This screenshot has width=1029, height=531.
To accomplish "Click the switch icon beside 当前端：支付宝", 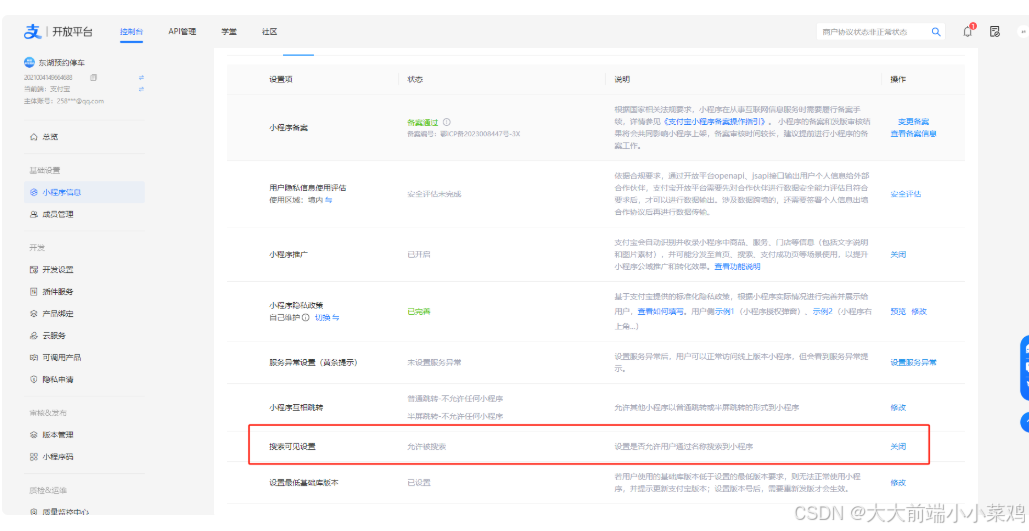I will pyautogui.click(x=141, y=89).
